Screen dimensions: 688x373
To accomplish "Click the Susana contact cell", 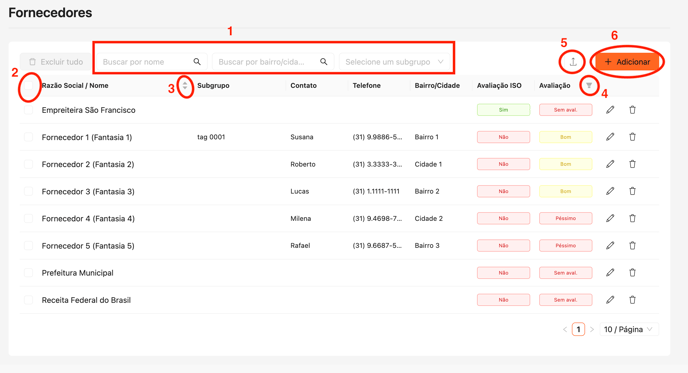I will pos(302,137).
